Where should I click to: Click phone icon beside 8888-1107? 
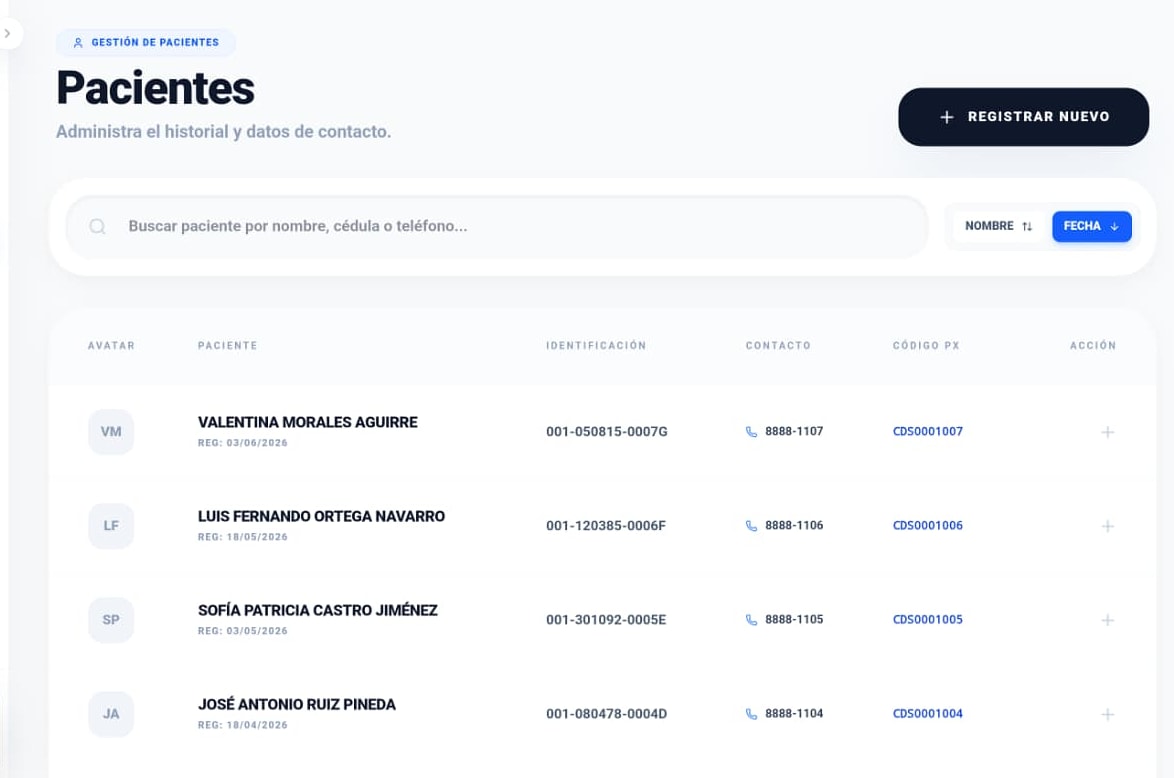pos(751,432)
